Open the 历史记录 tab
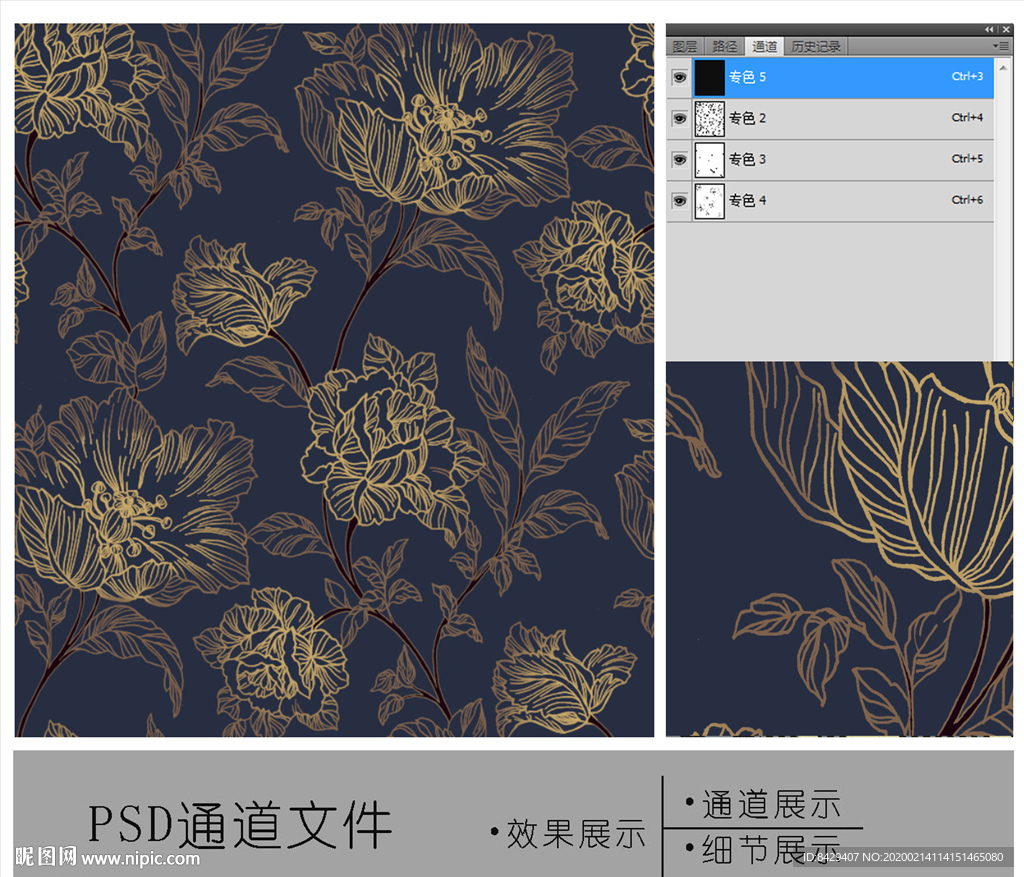1024x877 pixels. tap(816, 46)
